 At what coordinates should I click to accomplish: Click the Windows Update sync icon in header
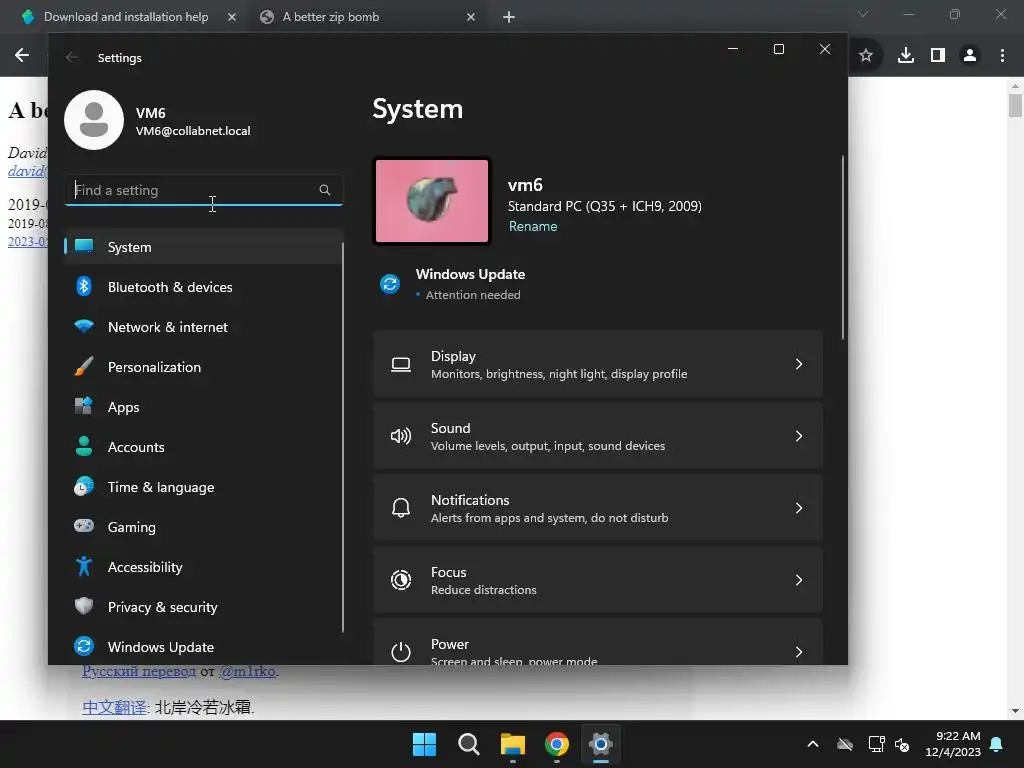click(x=390, y=284)
